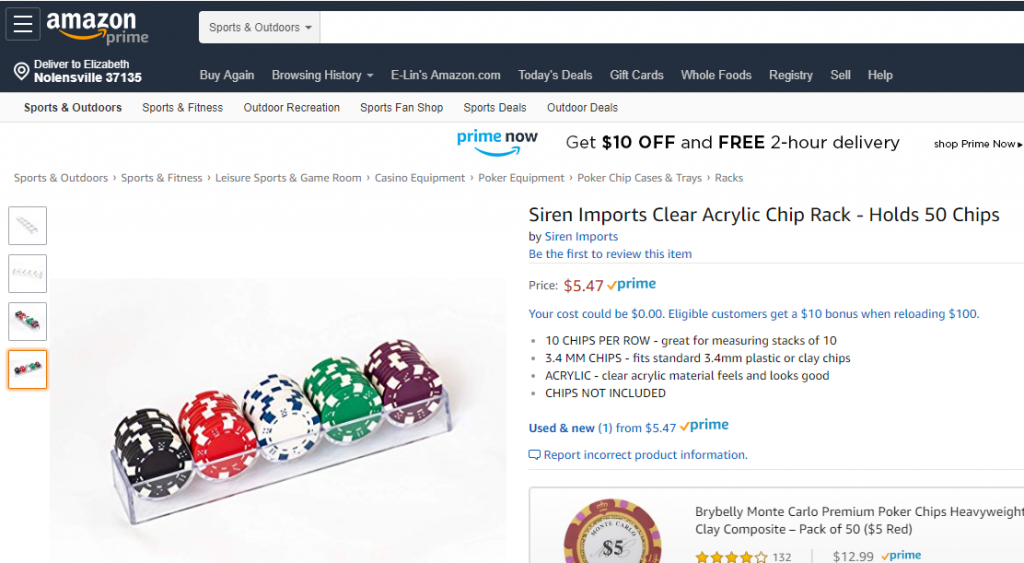Click shop Prime Now arrow link
This screenshot has width=1024, height=563.
[978, 144]
